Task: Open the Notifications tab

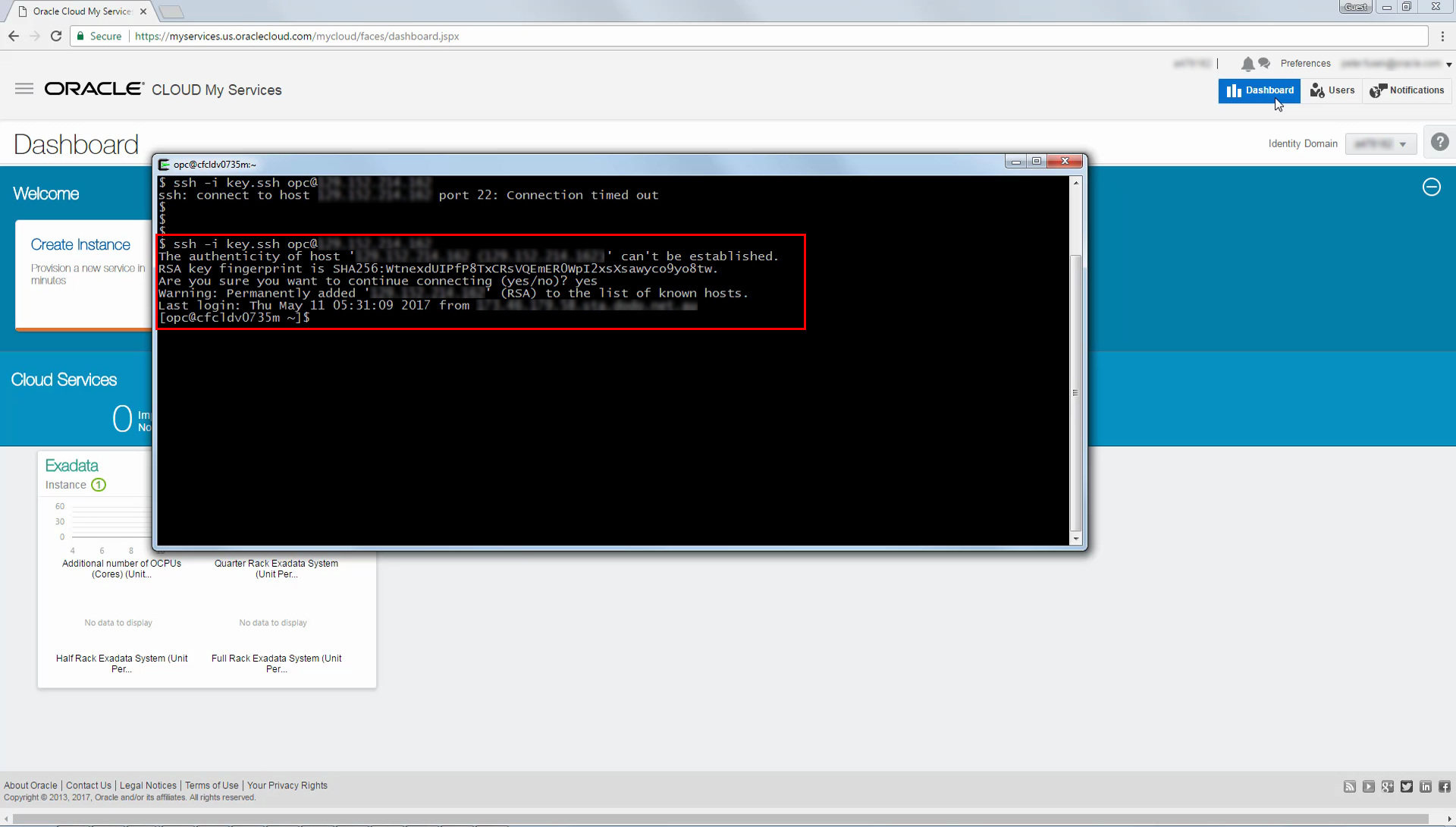Action: click(1407, 90)
